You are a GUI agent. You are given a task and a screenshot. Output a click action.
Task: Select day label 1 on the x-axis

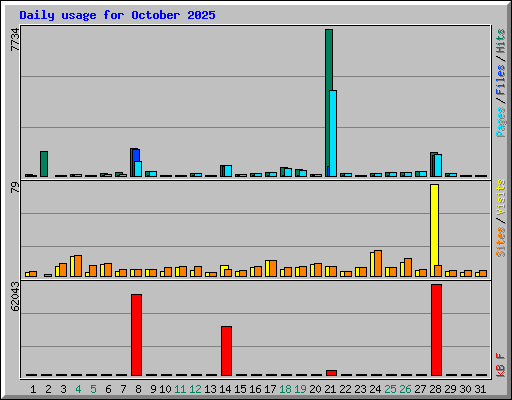coord(33,389)
